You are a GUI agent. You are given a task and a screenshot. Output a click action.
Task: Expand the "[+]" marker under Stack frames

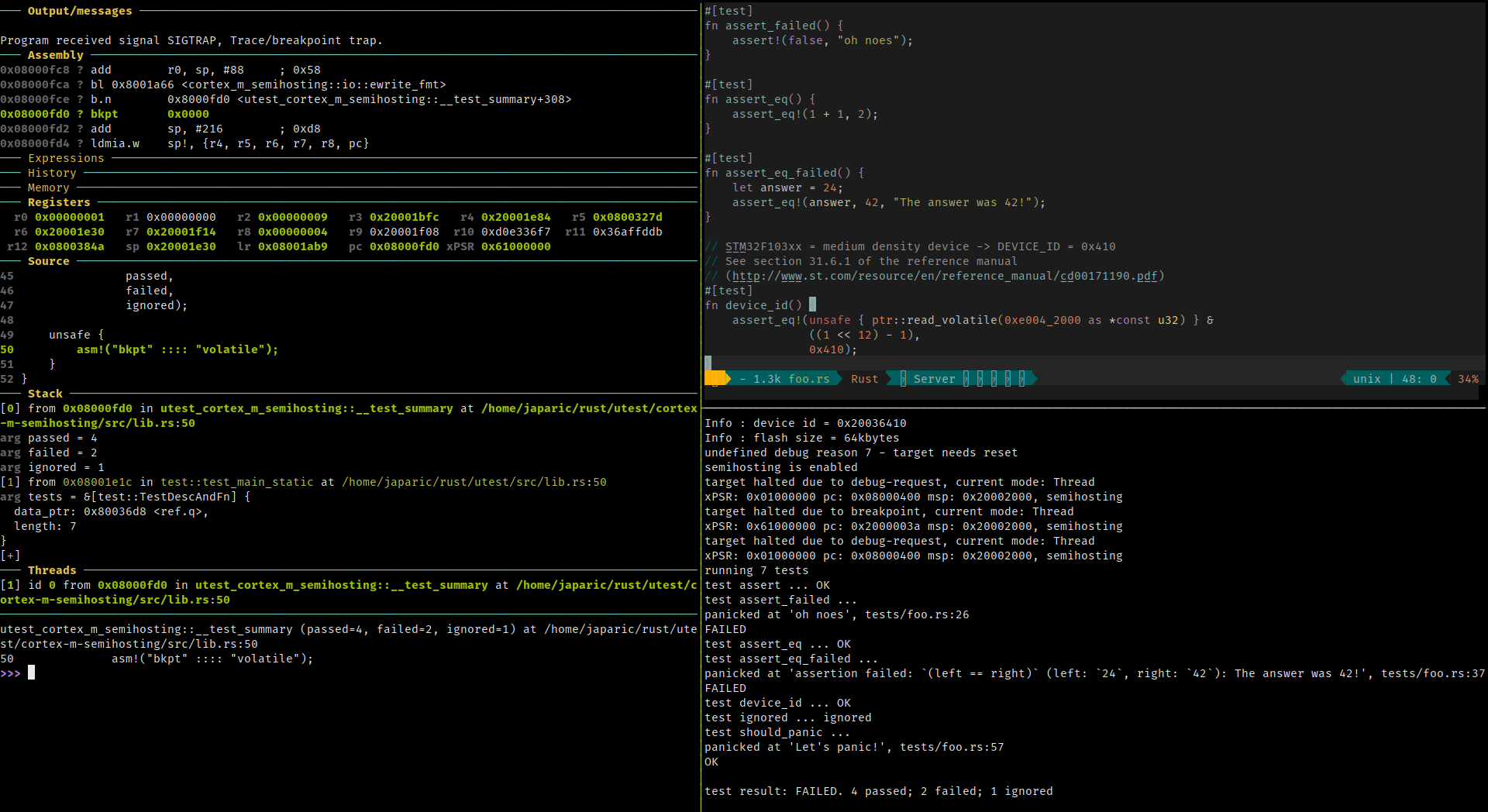[11, 556]
